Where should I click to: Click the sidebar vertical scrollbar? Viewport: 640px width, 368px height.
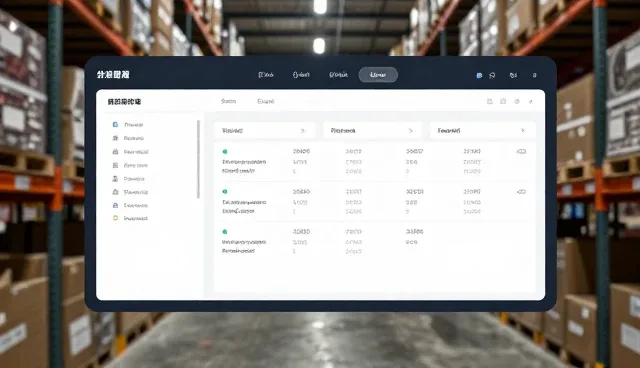198,159
